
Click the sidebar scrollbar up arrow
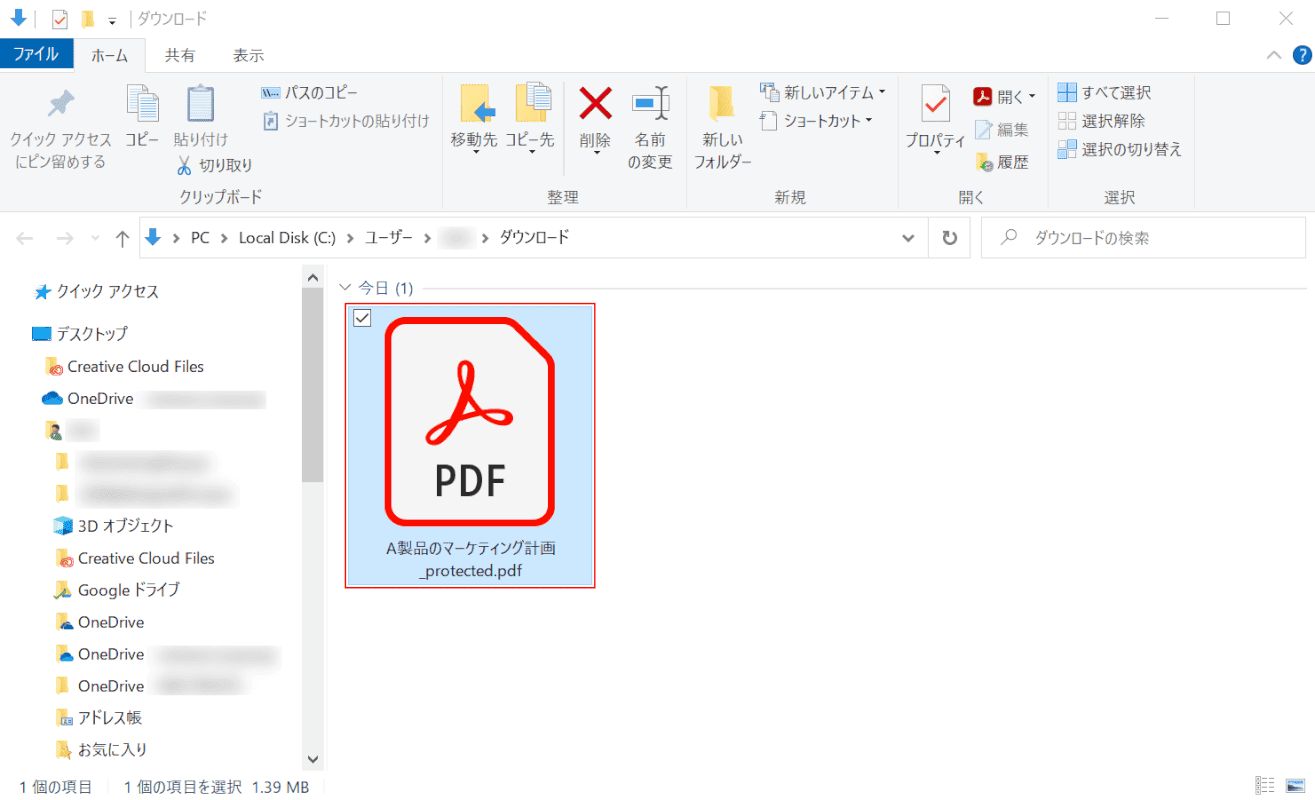coord(312,277)
